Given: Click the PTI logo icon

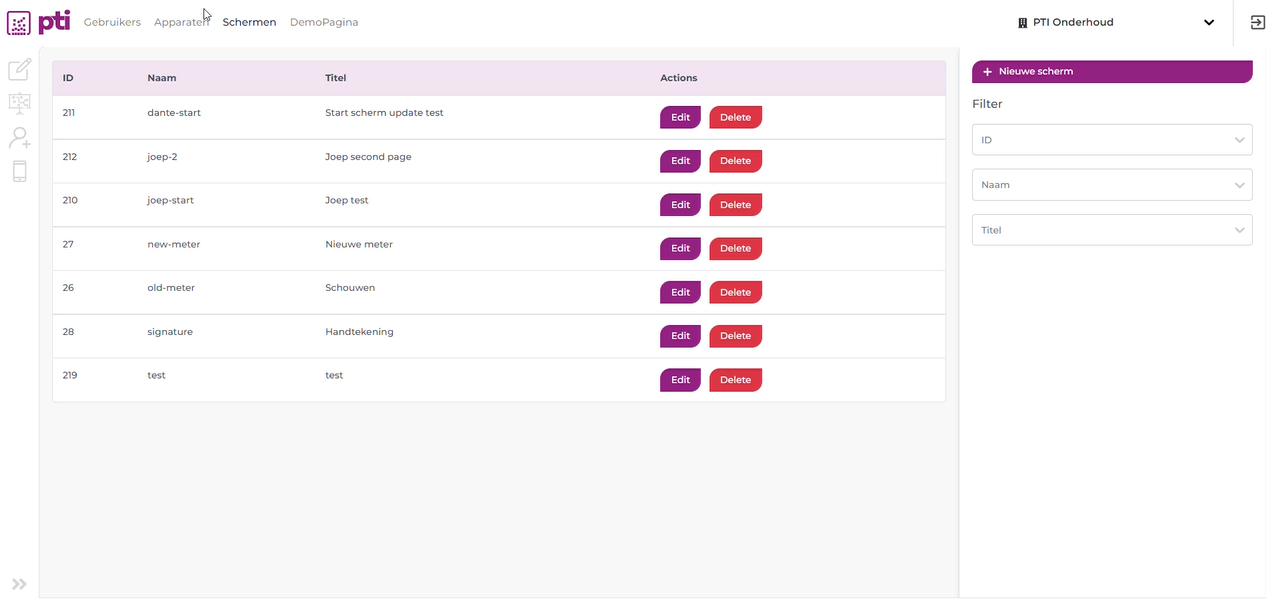Looking at the screenshot, I should 19,22.
